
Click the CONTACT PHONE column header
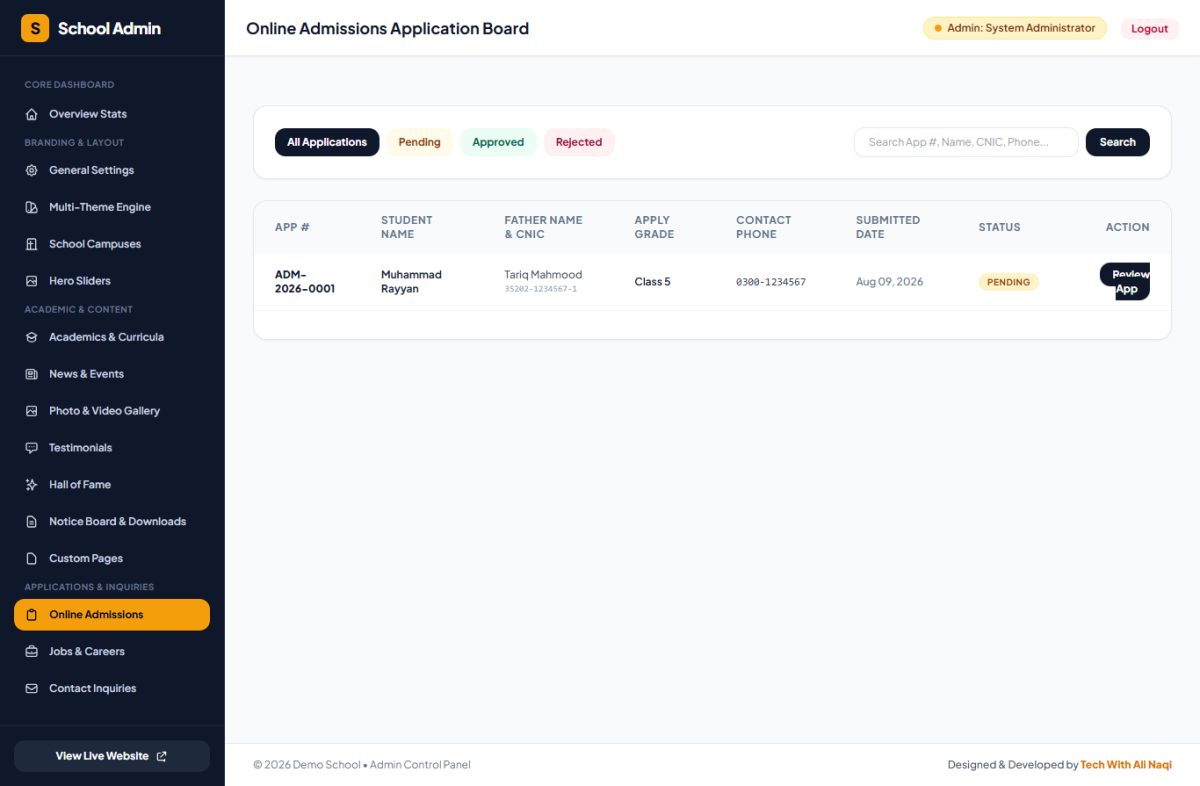[x=764, y=227]
